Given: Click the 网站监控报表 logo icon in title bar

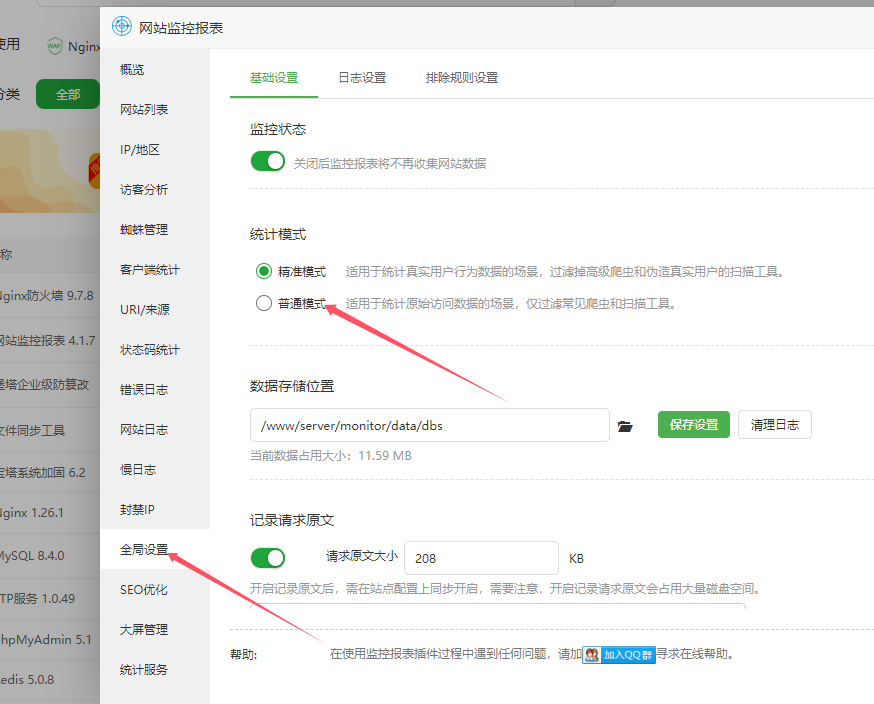Looking at the screenshot, I should tap(122, 27).
